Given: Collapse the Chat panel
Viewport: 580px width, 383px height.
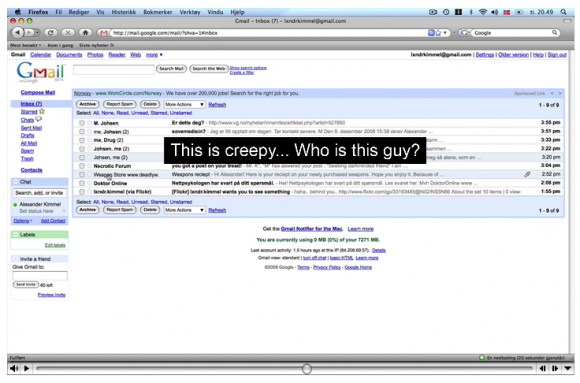Looking at the screenshot, I should click(16, 182).
